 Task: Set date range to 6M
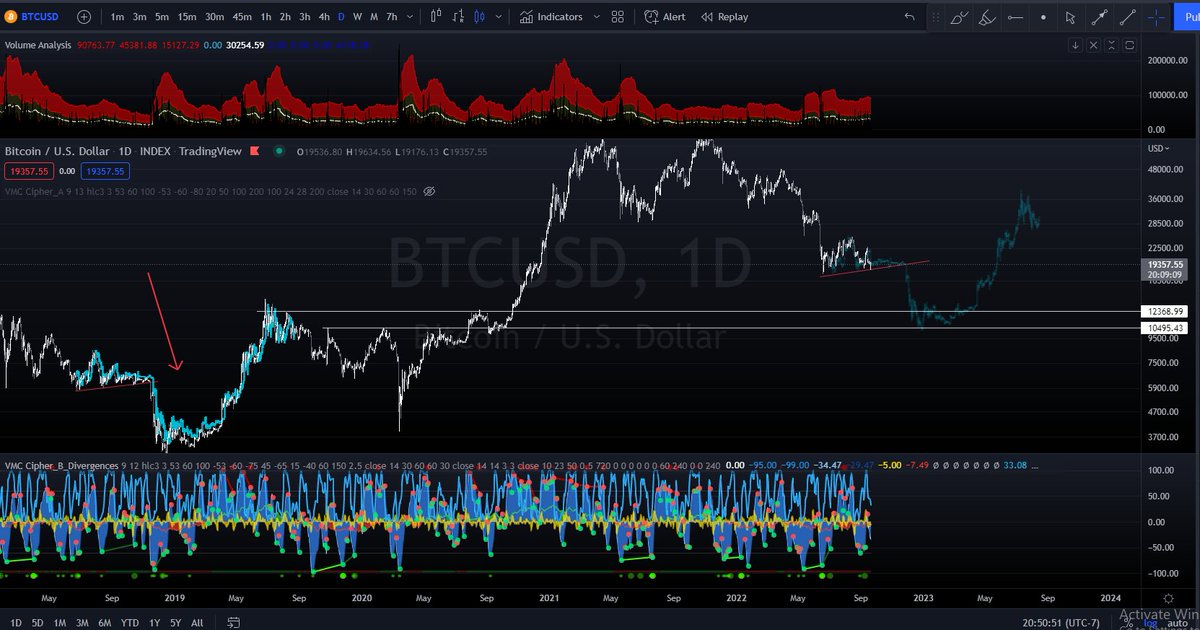[x=105, y=622]
